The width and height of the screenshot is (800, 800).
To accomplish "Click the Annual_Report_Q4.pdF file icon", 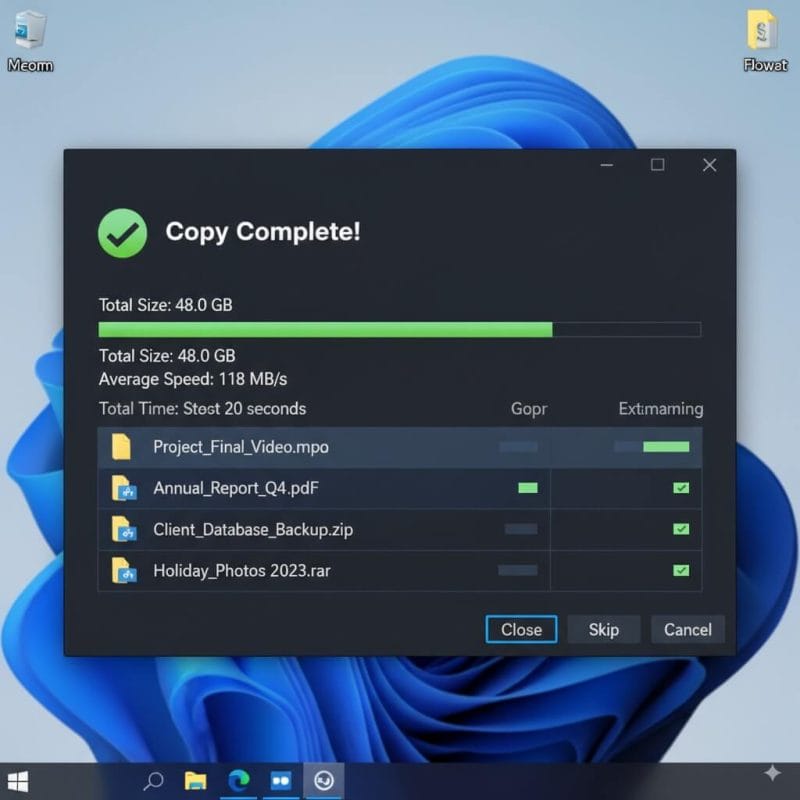I will (123, 489).
